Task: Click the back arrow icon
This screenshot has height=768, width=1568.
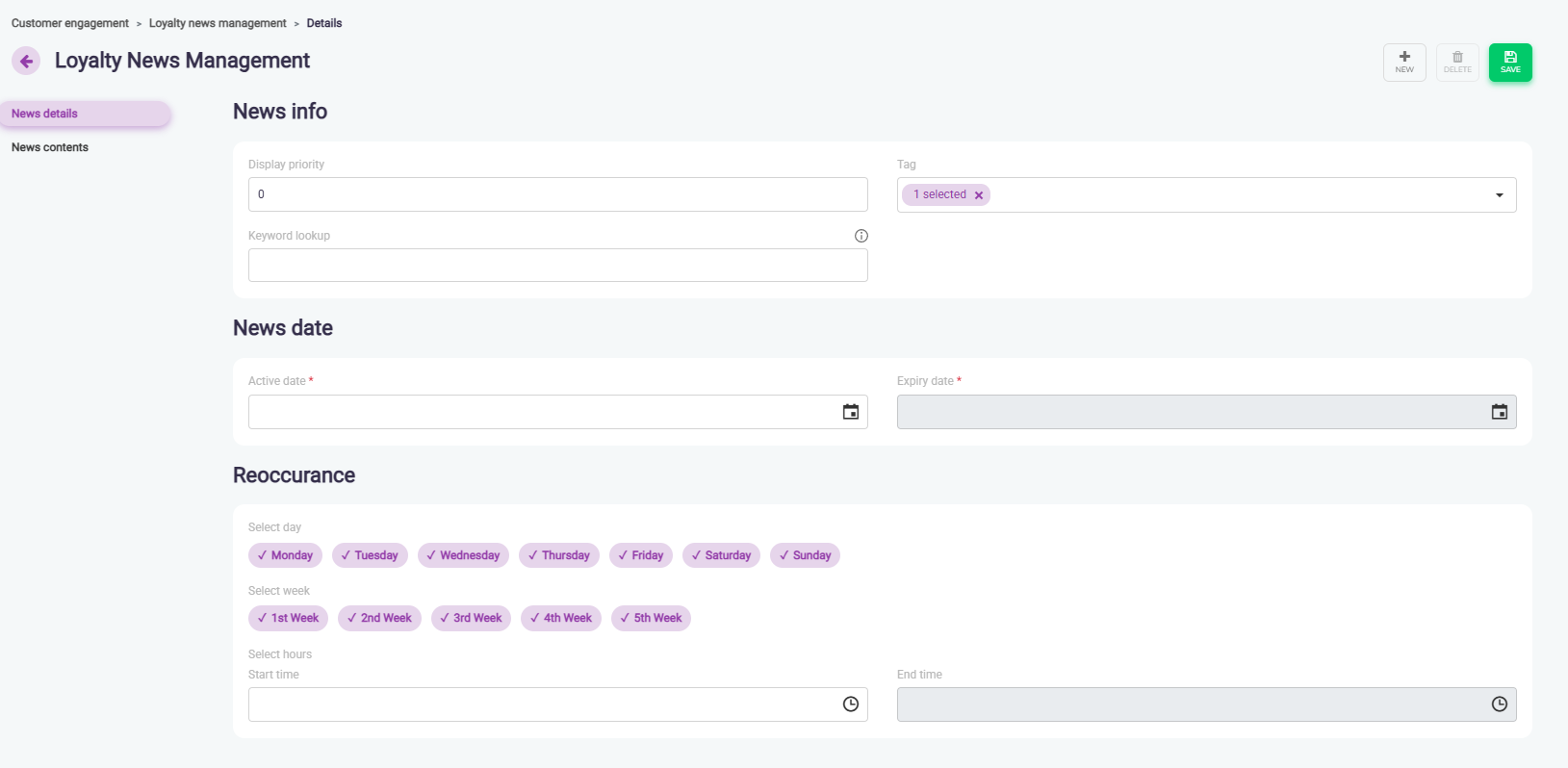Action: (26, 62)
